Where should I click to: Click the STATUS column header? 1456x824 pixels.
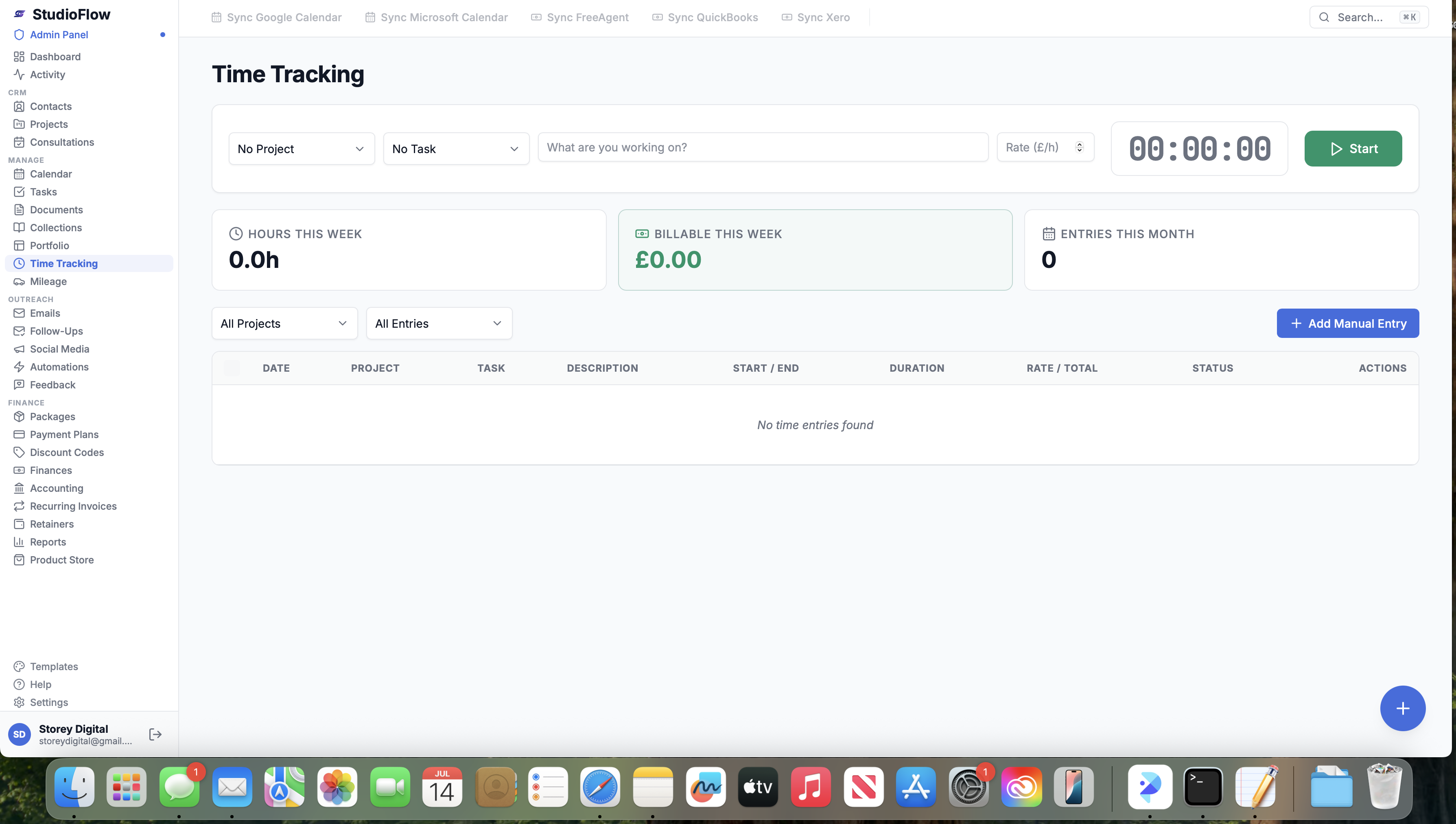pos(1212,368)
